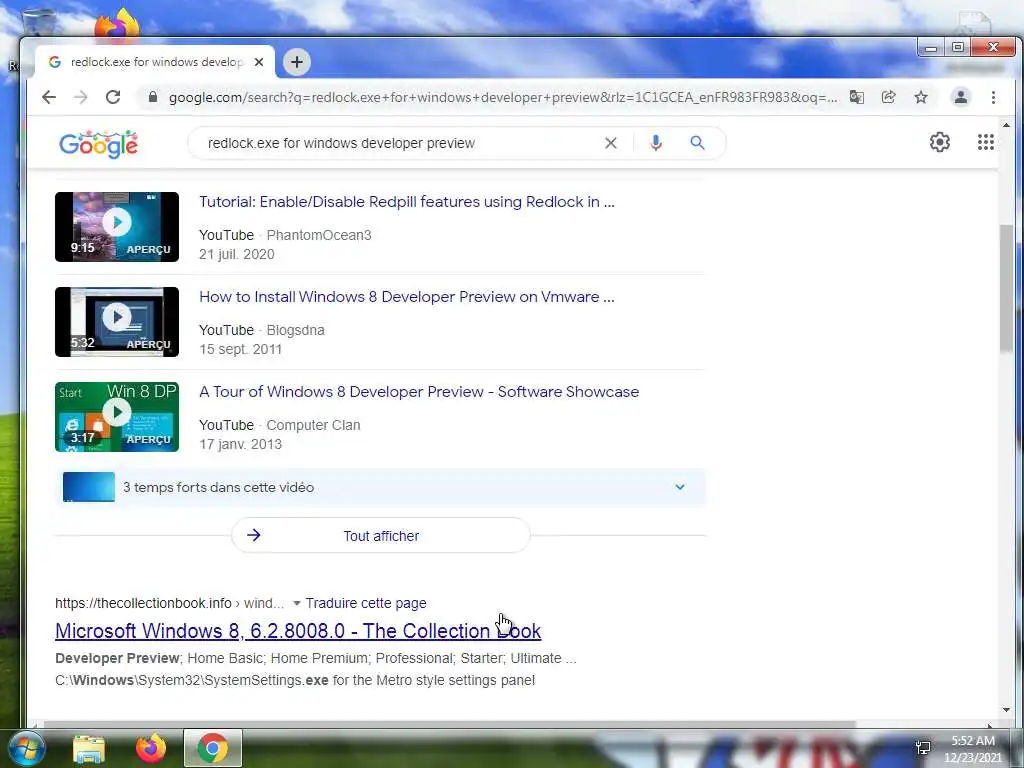Viewport: 1024px width, 768px height.
Task: Open Google settings gear
Action: point(940,142)
